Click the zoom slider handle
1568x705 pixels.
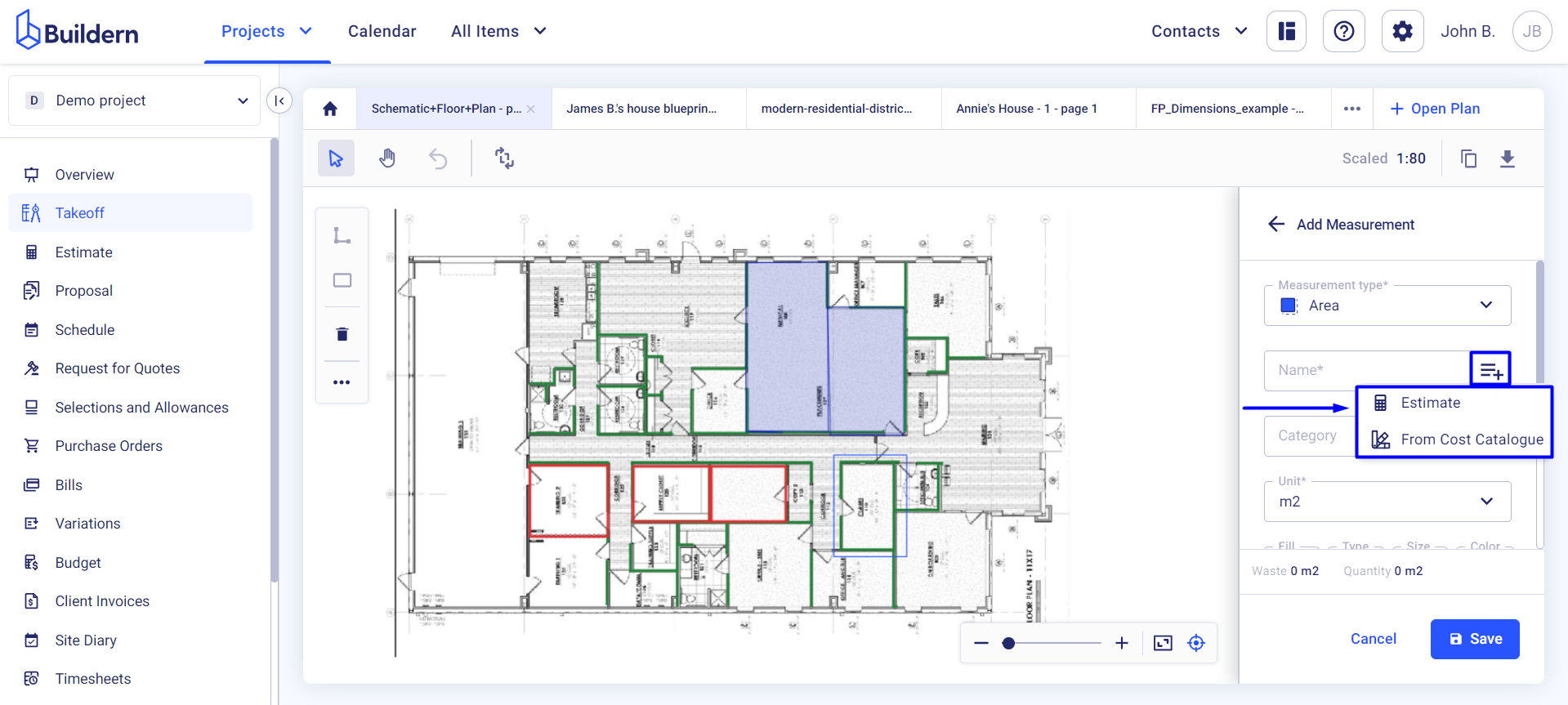click(x=1009, y=644)
